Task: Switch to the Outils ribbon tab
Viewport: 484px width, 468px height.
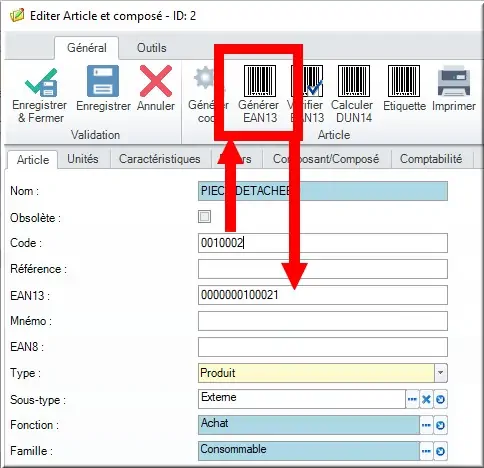Action: (x=152, y=48)
